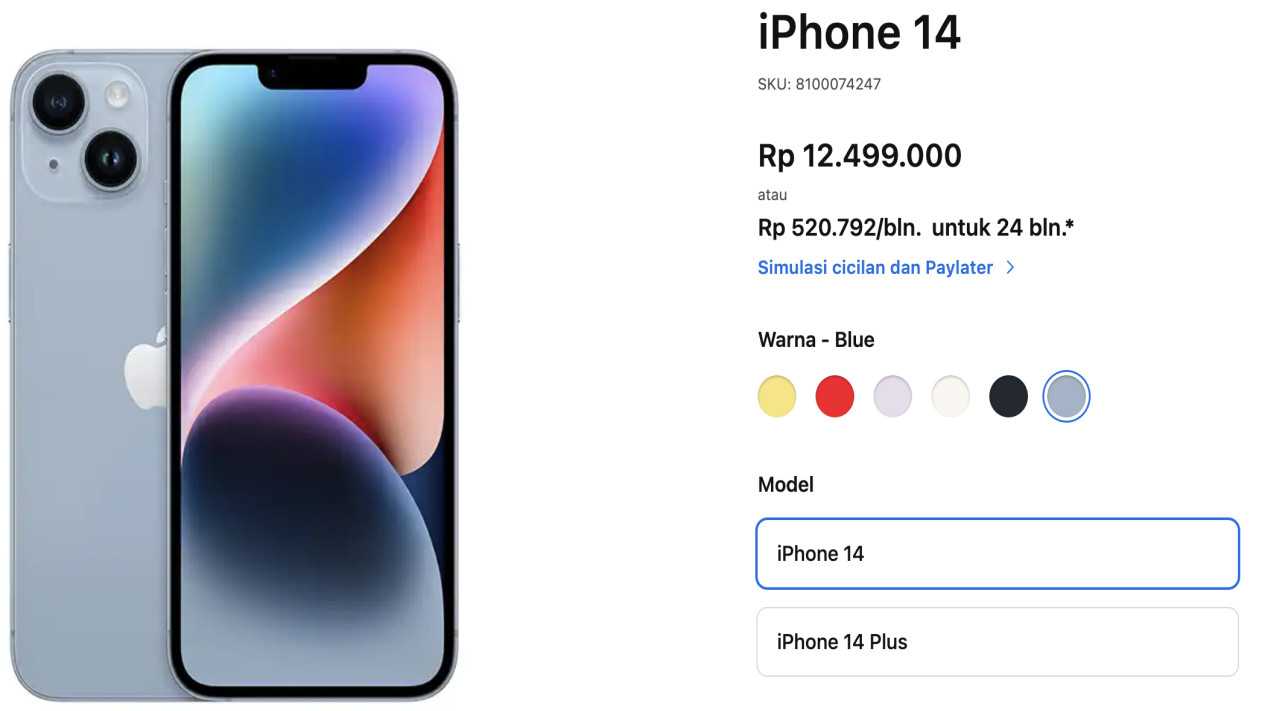This screenshot has height=711, width=1265.
Task: Open Simulasi cicilan dan Paylater link
Action: pyautogui.click(x=875, y=267)
